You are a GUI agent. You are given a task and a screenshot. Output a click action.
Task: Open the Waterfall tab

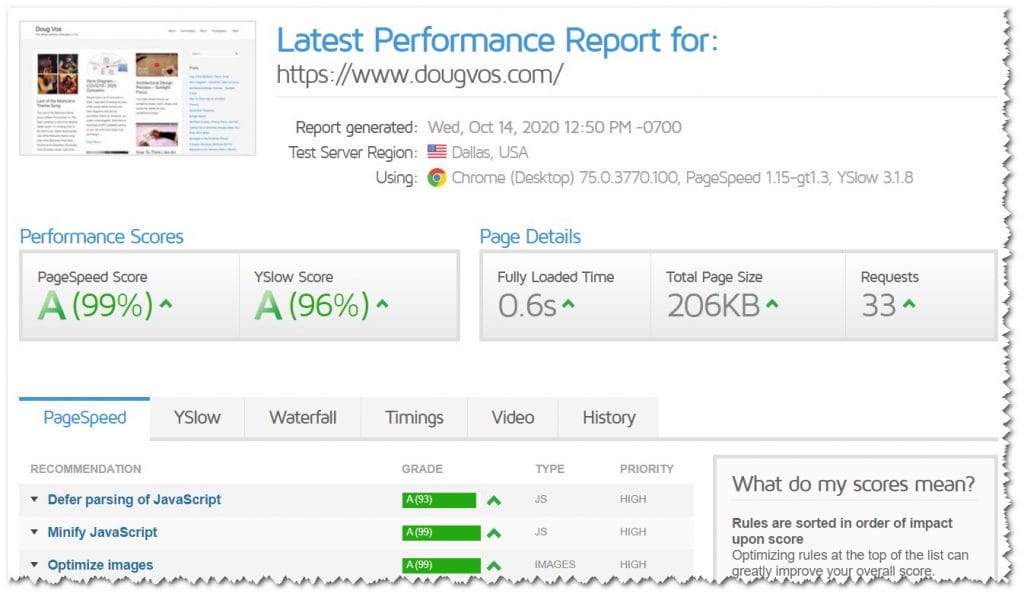303,418
